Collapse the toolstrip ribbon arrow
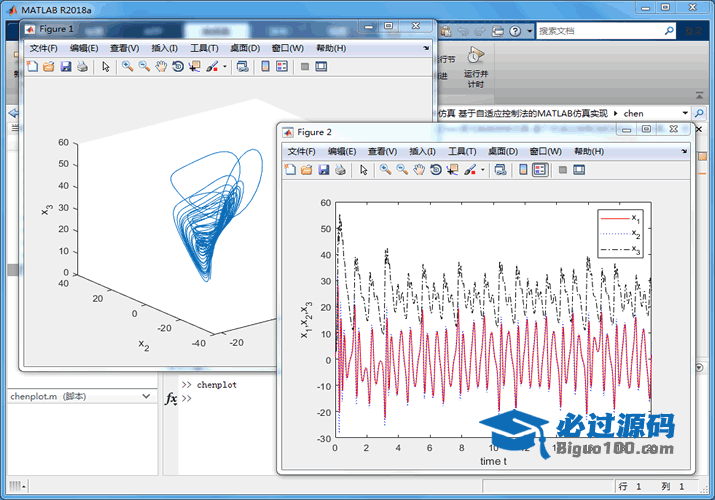 click(699, 96)
